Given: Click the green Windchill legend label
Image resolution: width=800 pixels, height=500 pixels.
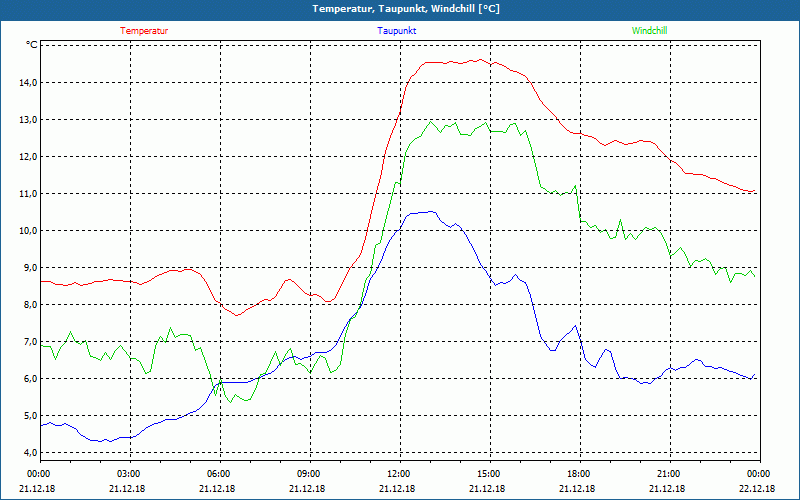Looking at the screenshot, I should [649, 31].
